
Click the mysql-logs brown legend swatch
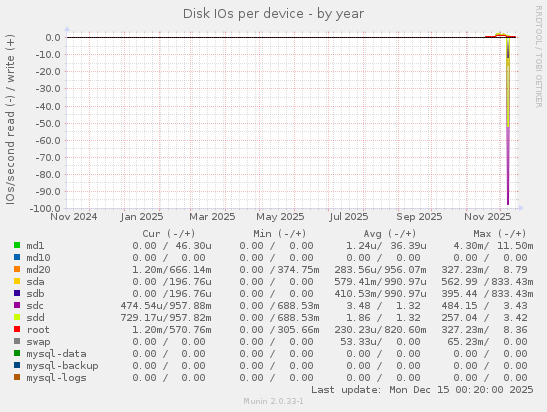coord(17,377)
